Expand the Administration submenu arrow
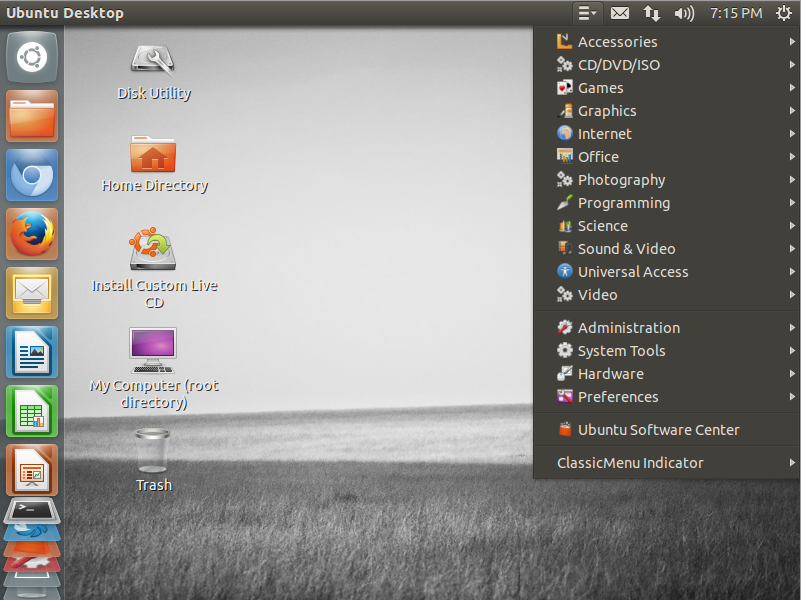The width and height of the screenshot is (801, 600). (x=792, y=328)
